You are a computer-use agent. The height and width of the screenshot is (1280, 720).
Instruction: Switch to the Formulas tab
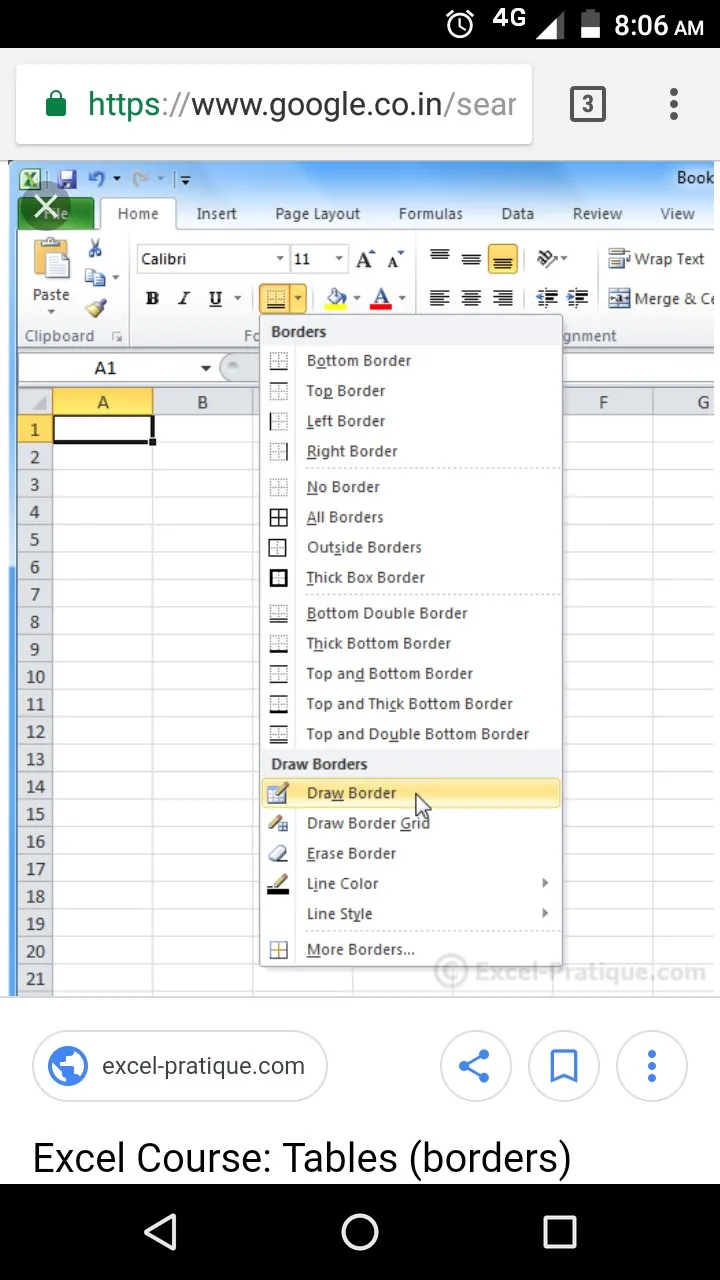pos(430,213)
